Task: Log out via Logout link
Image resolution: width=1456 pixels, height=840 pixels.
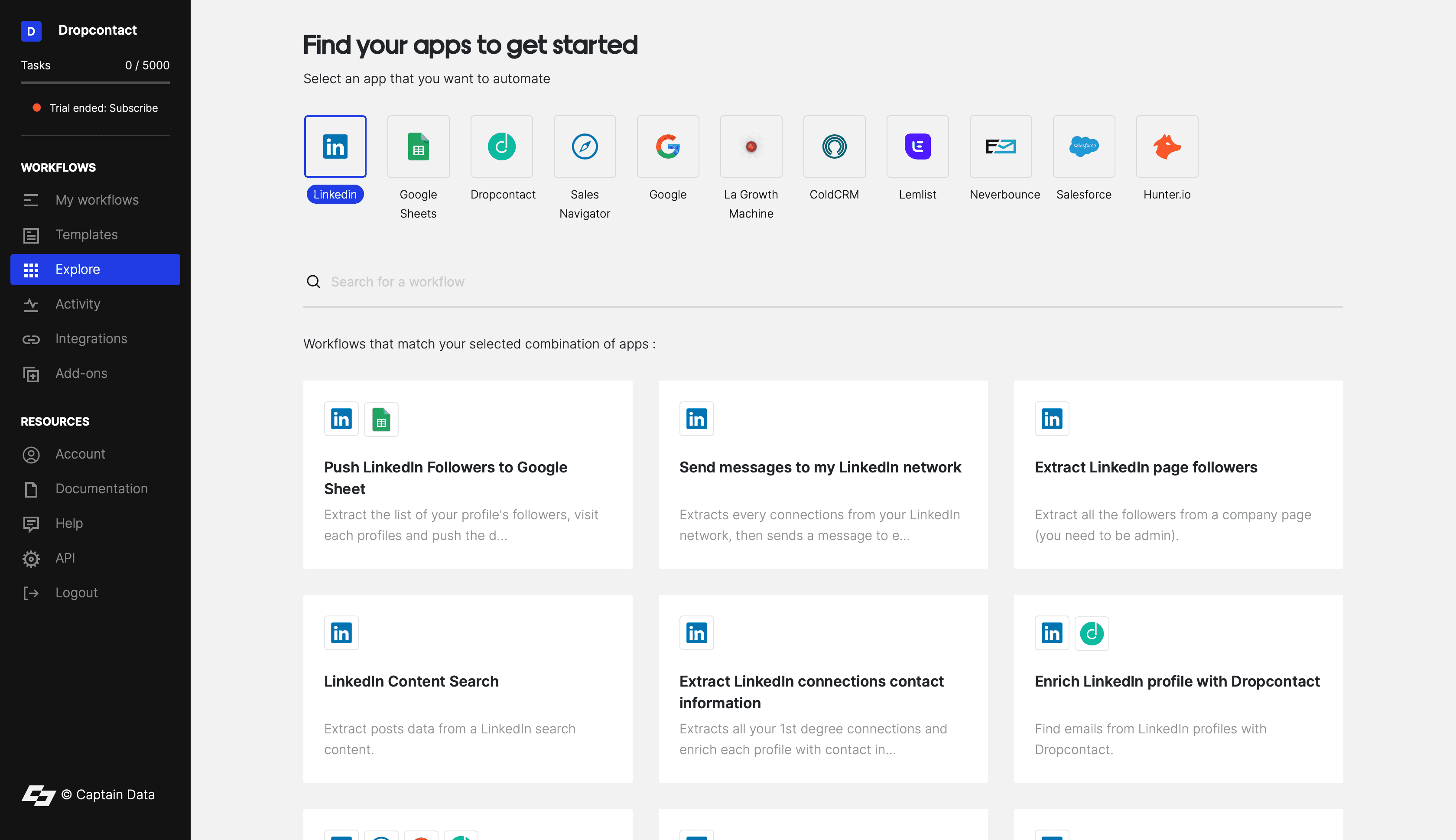Action: pyautogui.click(x=95, y=593)
